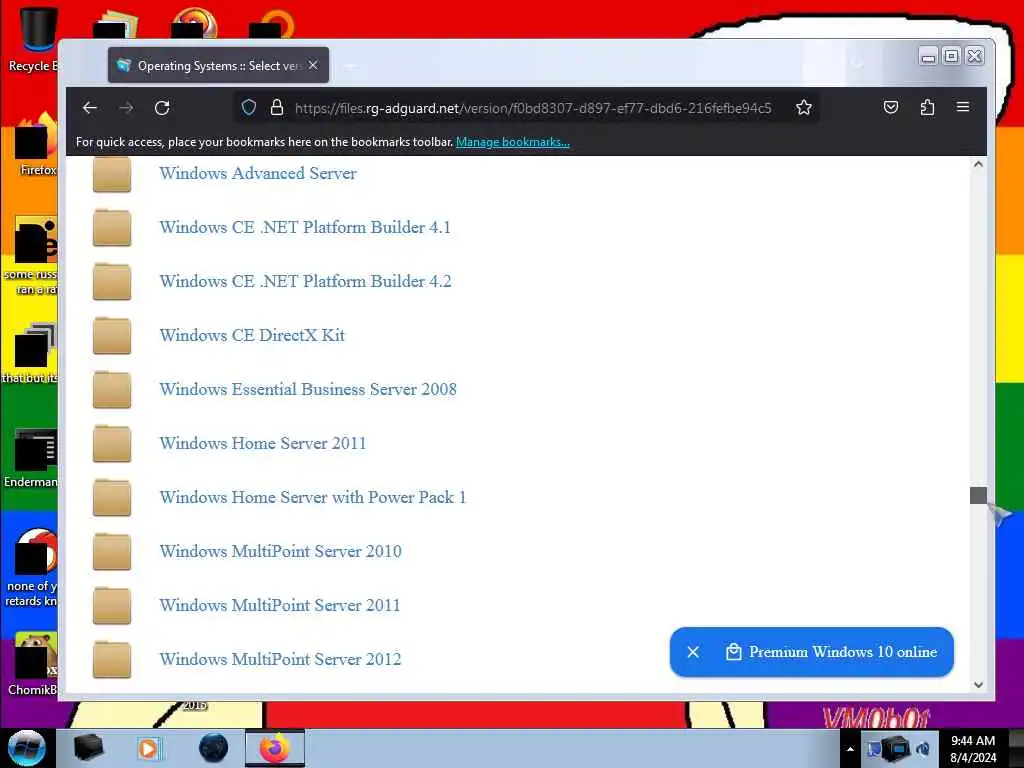Save page to Pocket icon
The width and height of the screenshot is (1024, 768).
click(x=891, y=108)
